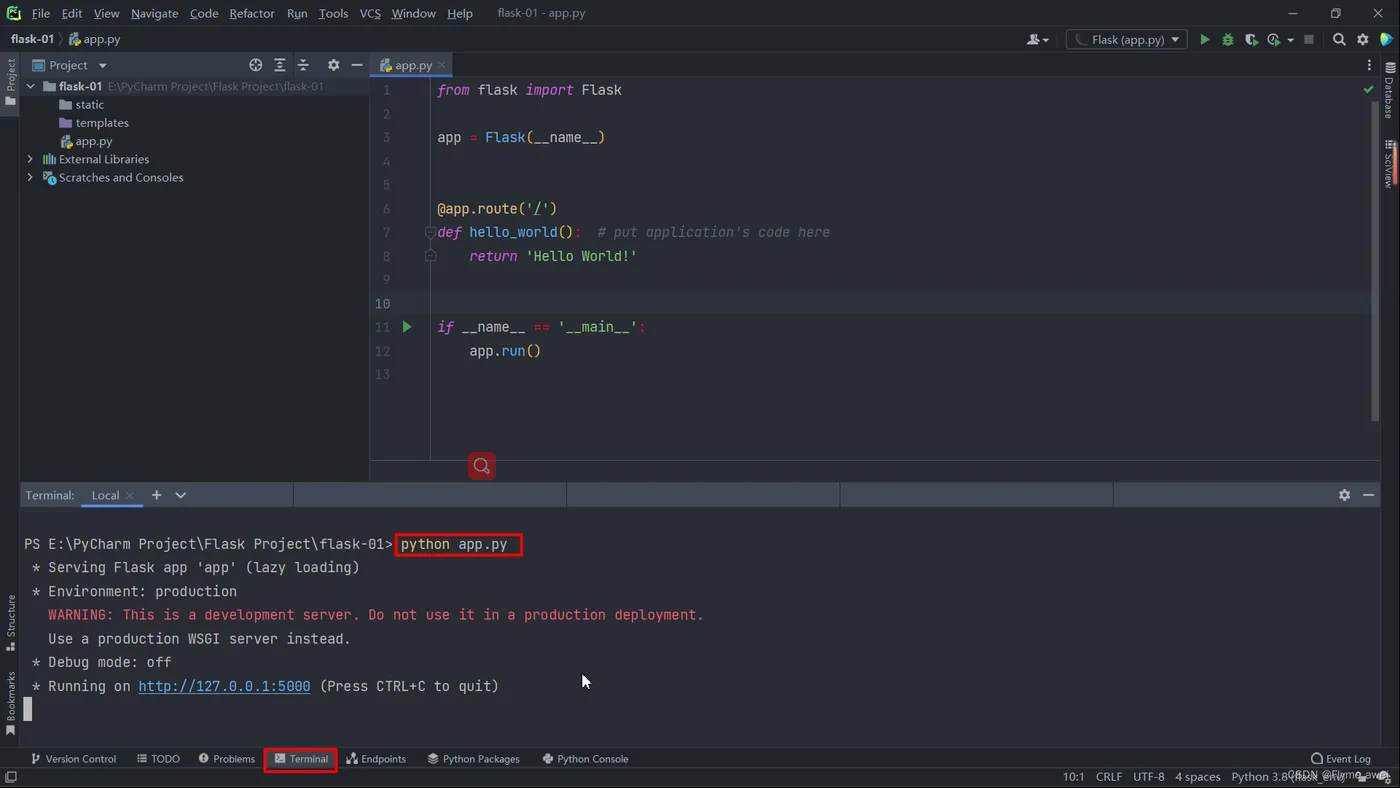
Task: Open the profiler dropdown arrow in toolbar
Action: (1290, 40)
